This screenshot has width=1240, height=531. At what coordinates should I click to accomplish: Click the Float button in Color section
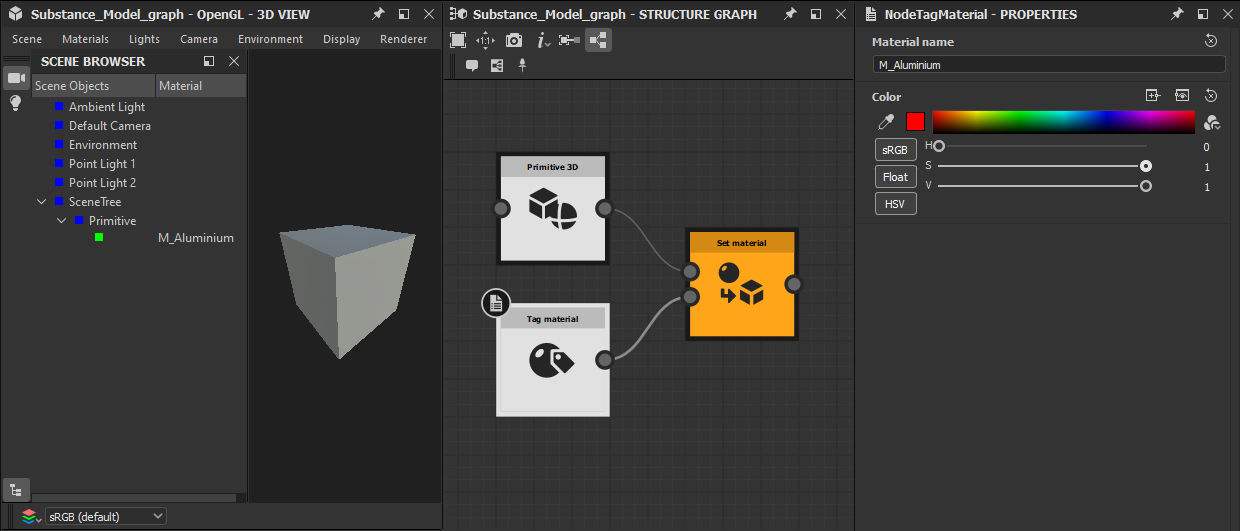click(x=895, y=177)
